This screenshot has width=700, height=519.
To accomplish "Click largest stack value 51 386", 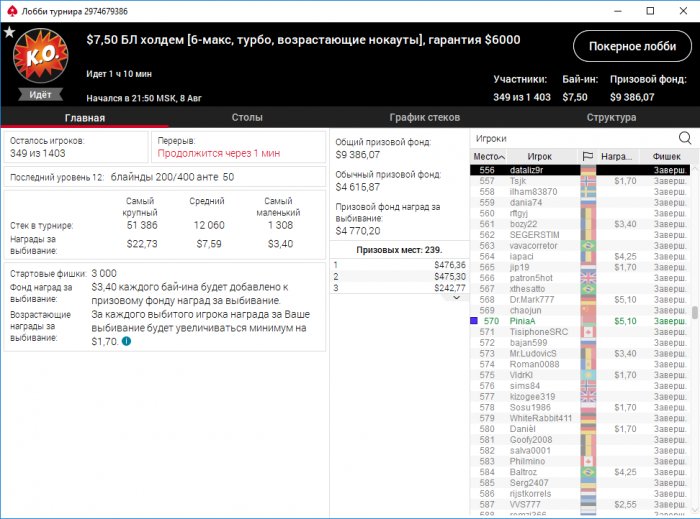I will (142, 225).
